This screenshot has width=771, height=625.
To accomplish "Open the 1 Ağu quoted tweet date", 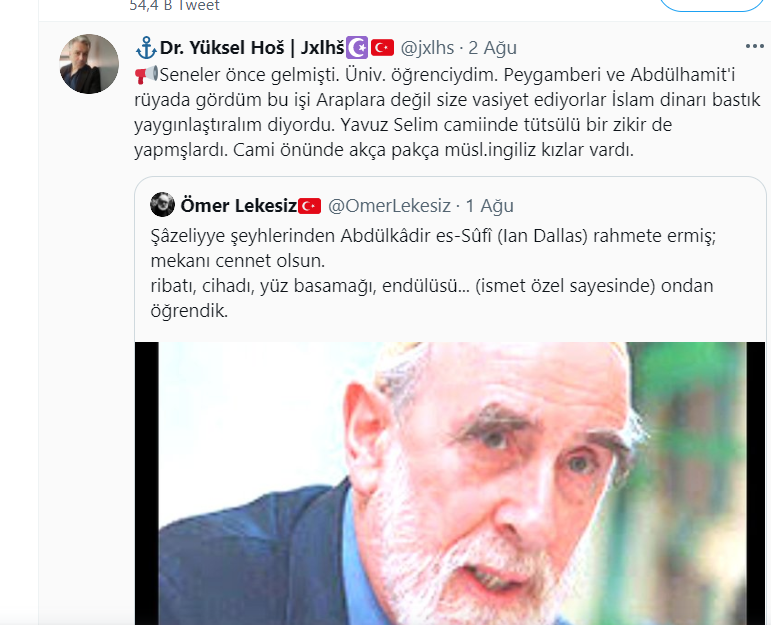I will (489, 206).
